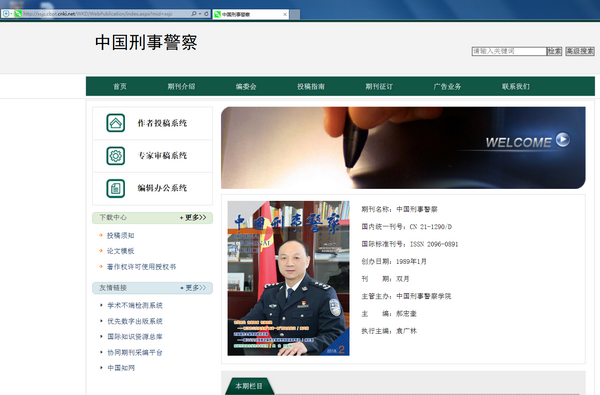The width and height of the screenshot is (600, 395).
Task: Open the 专家审稿系统 link
Action: 162,155
